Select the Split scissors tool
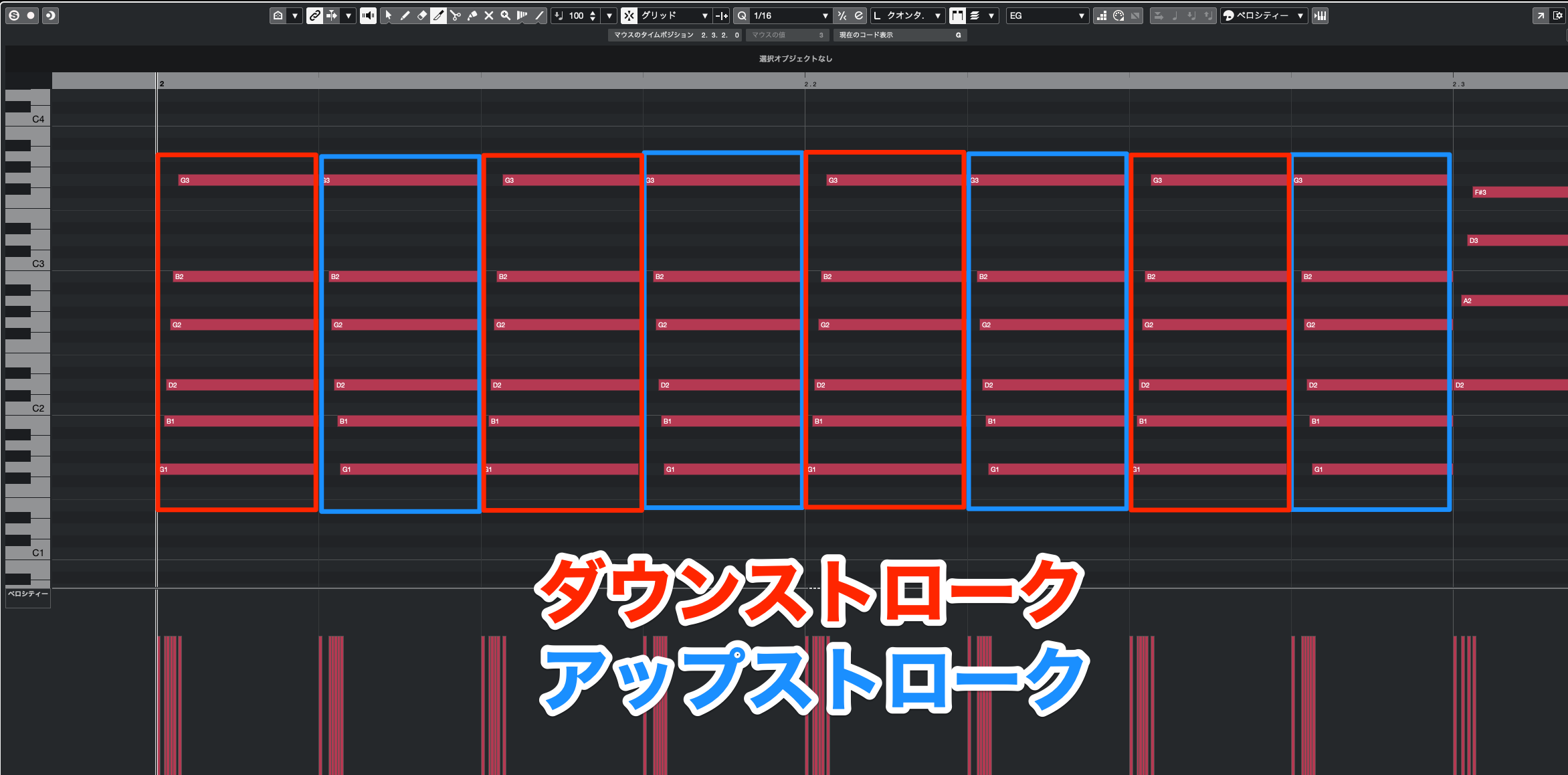The height and width of the screenshot is (775, 1568). pyautogui.click(x=456, y=15)
